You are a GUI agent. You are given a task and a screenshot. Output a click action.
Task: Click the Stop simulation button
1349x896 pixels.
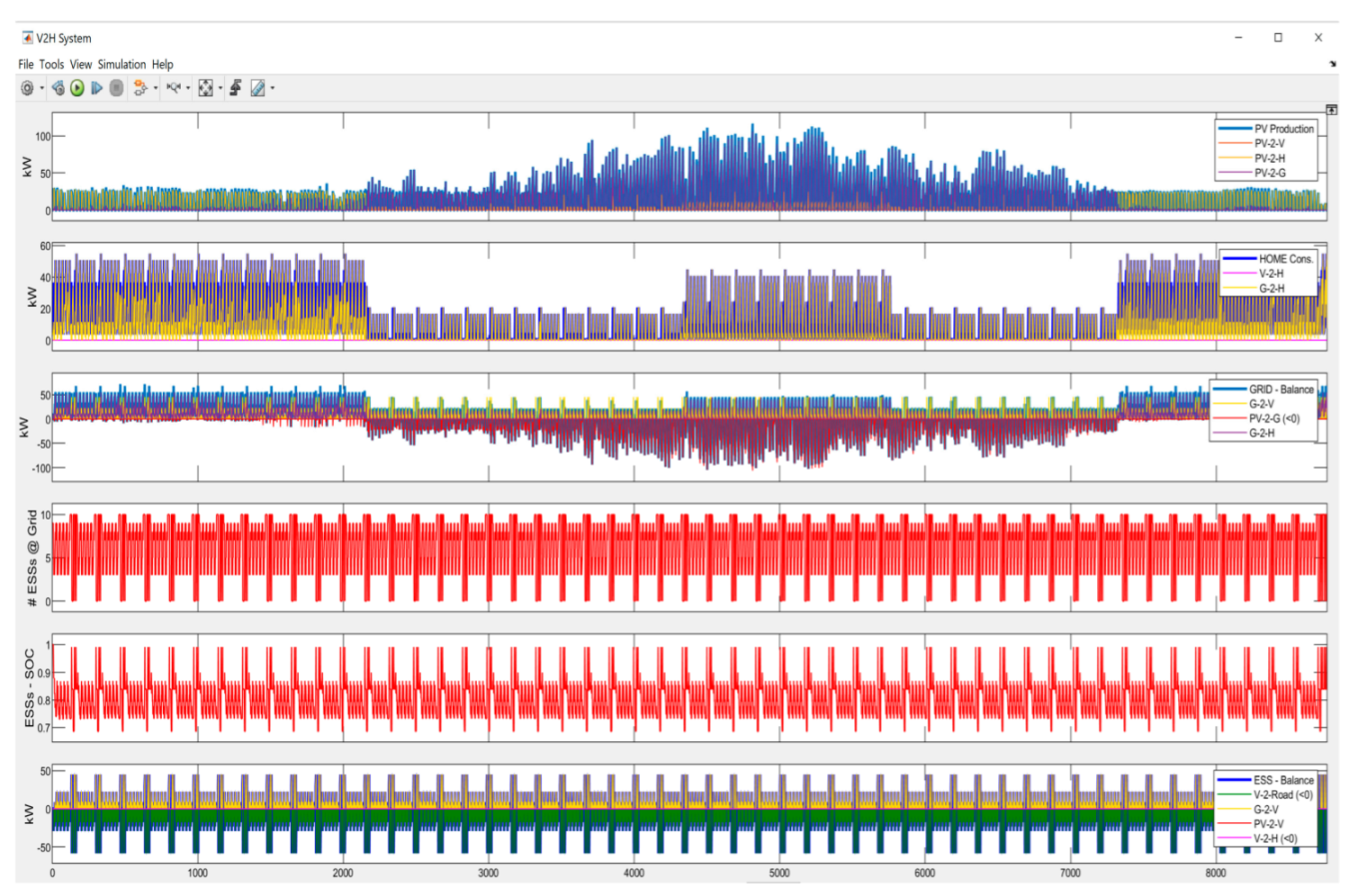(x=116, y=89)
